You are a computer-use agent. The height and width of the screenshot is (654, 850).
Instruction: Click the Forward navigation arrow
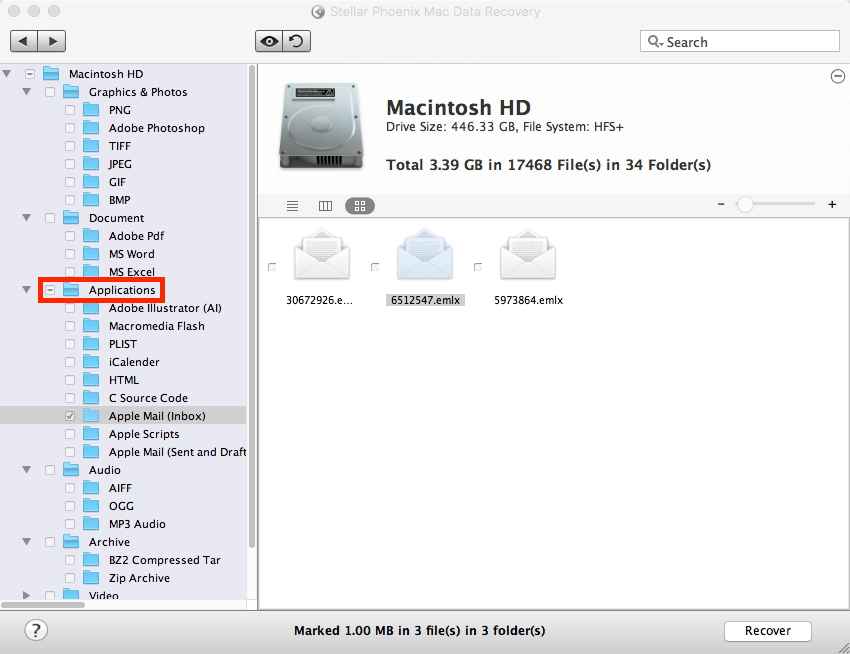[x=52, y=41]
